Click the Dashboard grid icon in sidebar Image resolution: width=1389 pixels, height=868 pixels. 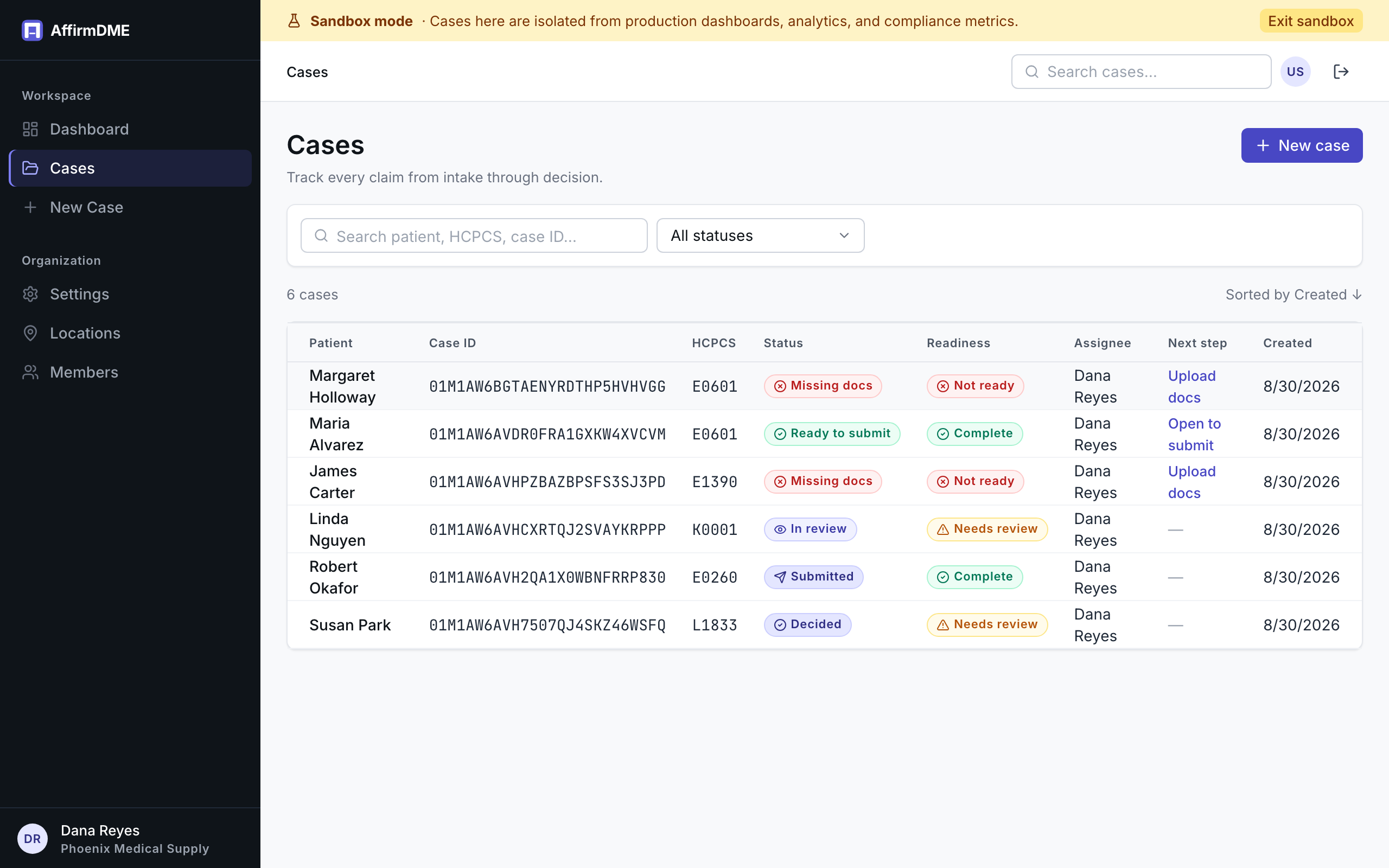click(x=30, y=129)
